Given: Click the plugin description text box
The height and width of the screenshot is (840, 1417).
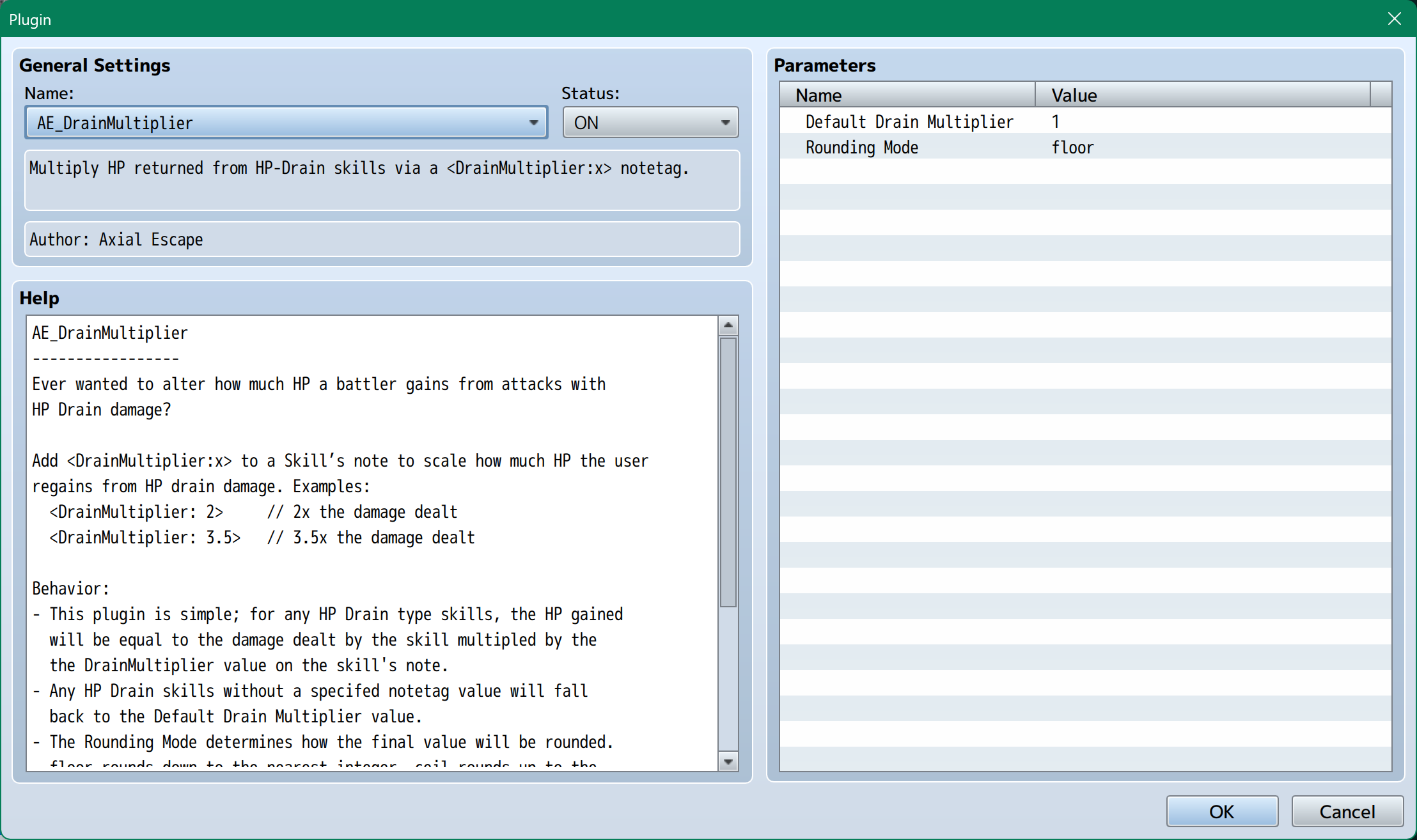Looking at the screenshot, I should [382, 180].
